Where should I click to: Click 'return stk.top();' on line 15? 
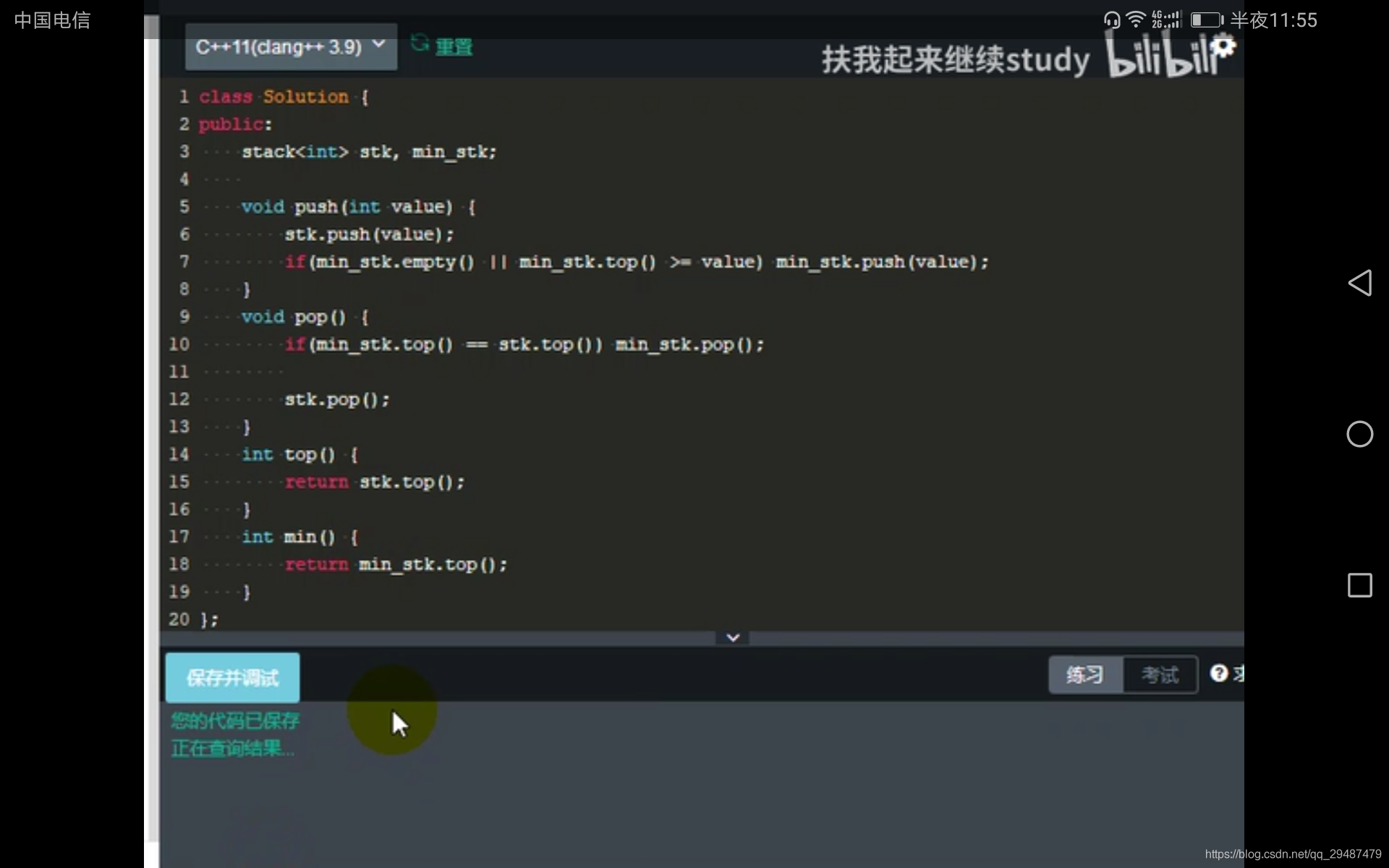(x=375, y=482)
